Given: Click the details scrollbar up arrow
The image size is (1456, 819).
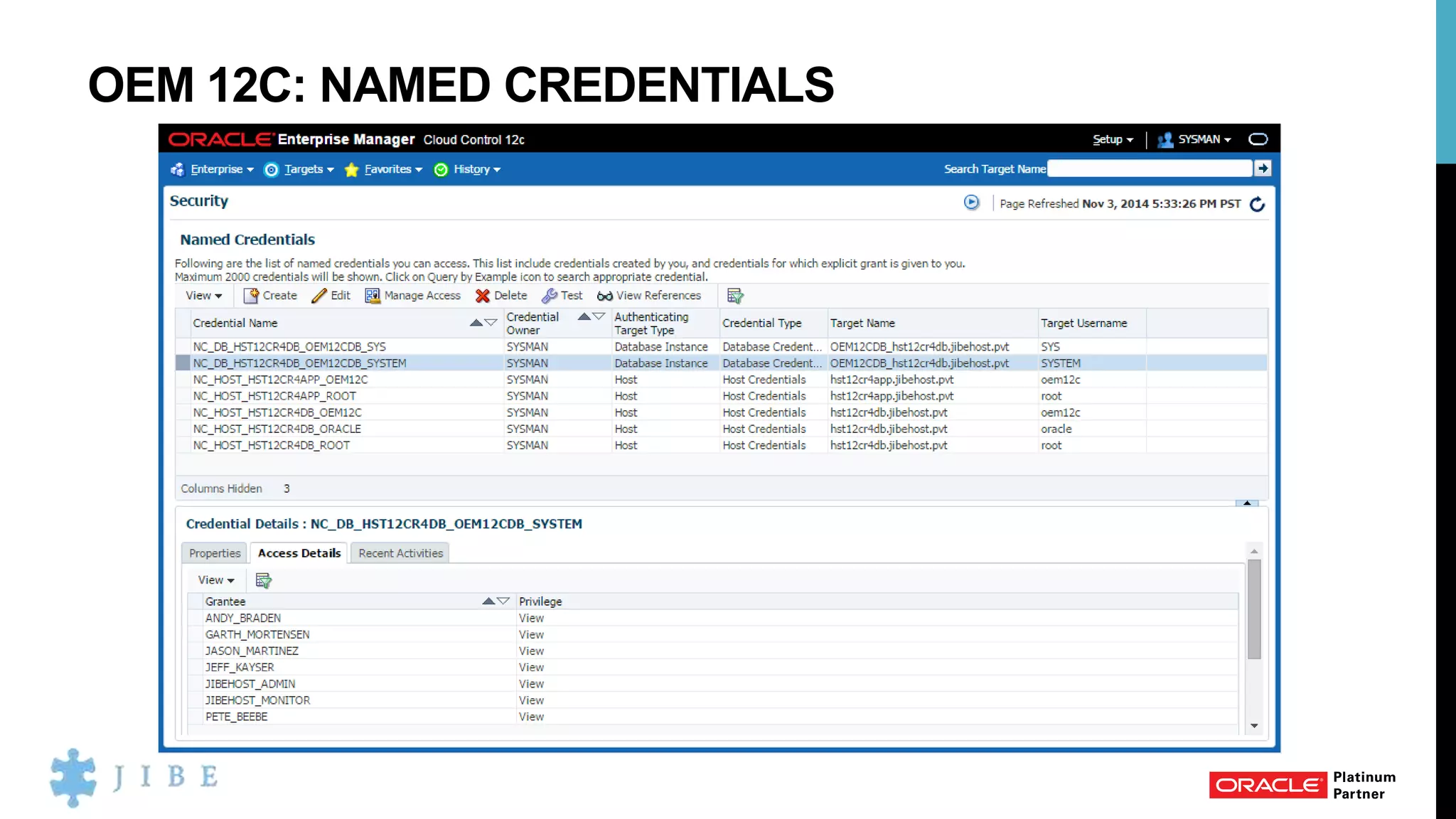Looking at the screenshot, I should tap(1254, 551).
